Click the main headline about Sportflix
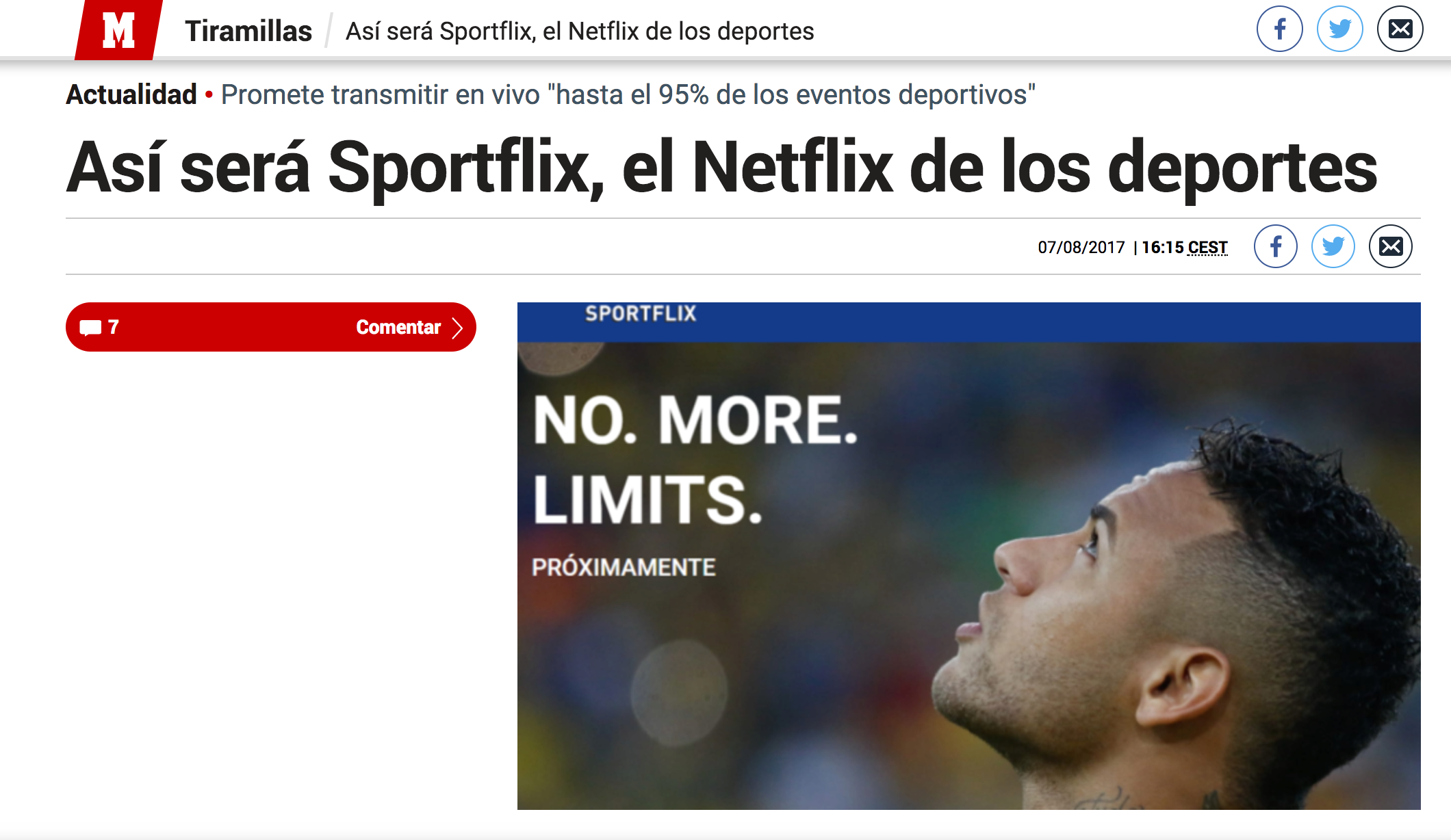1451x840 pixels. click(x=722, y=168)
